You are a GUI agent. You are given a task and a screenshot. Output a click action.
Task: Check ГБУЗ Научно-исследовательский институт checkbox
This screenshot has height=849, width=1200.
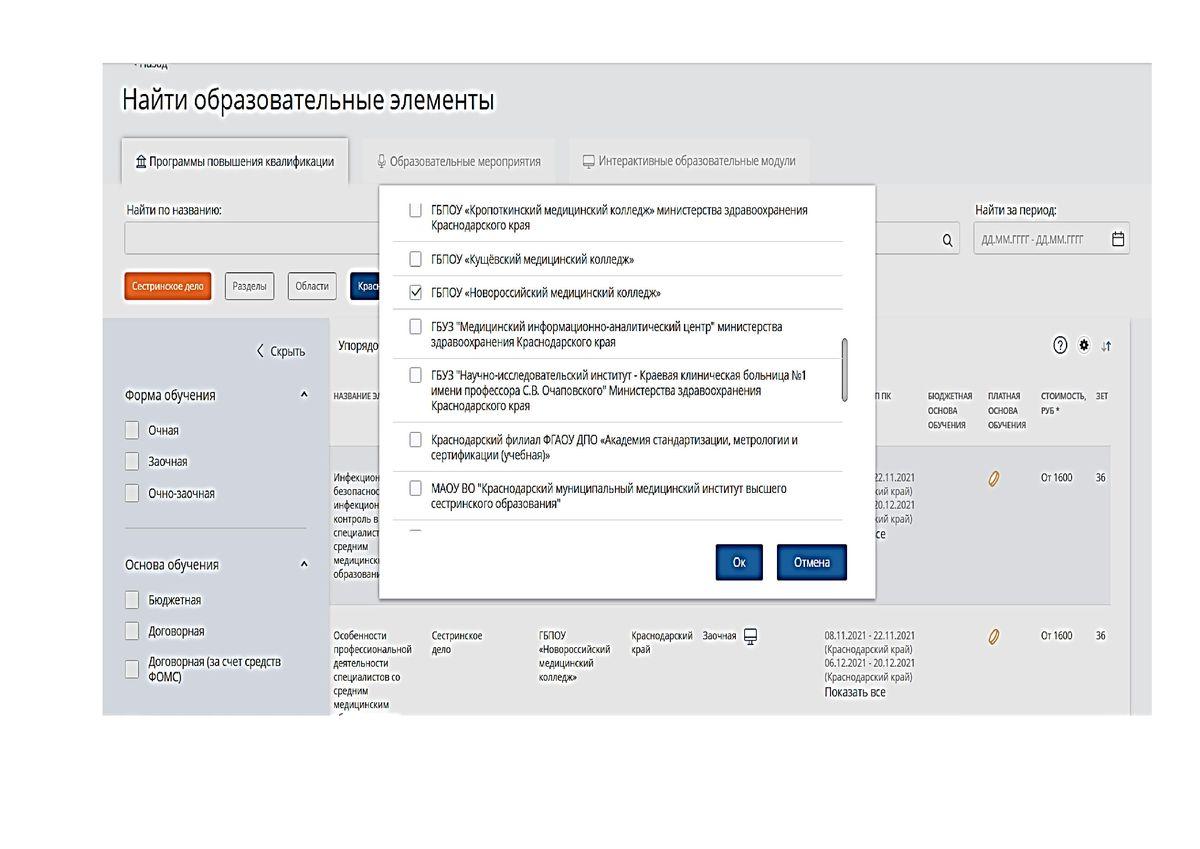(x=416, y=375)
